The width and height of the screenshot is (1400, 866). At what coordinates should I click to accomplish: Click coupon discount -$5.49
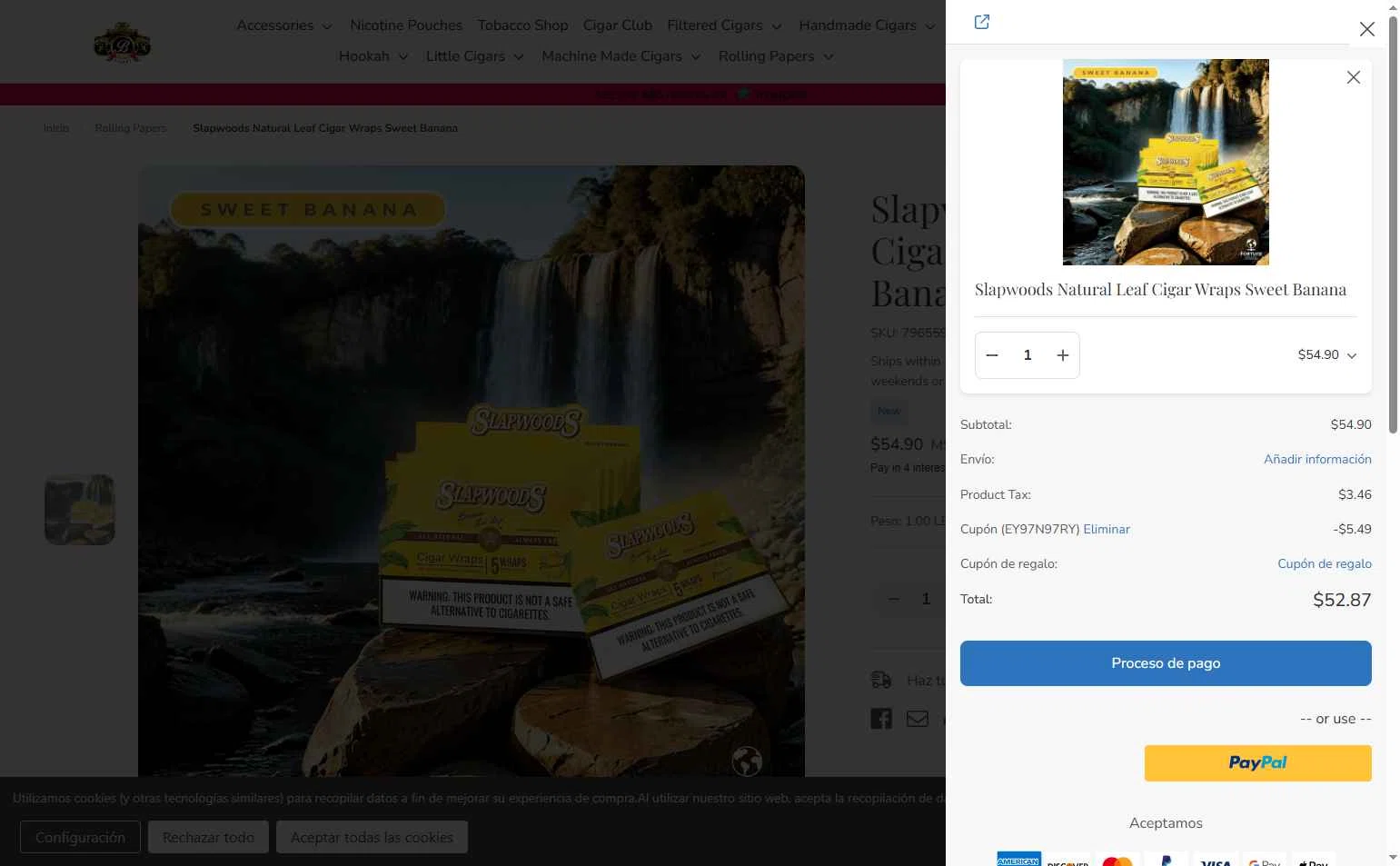1352,530
